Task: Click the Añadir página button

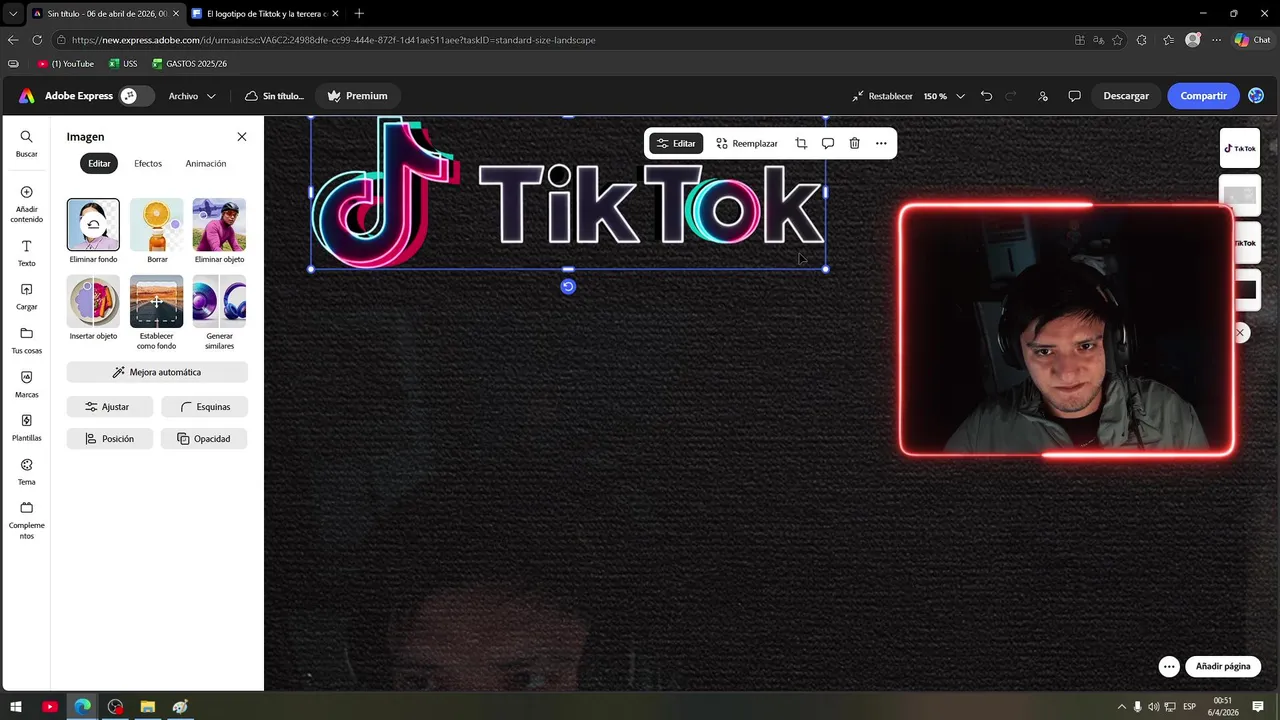Action: [x=1223, y=666]
